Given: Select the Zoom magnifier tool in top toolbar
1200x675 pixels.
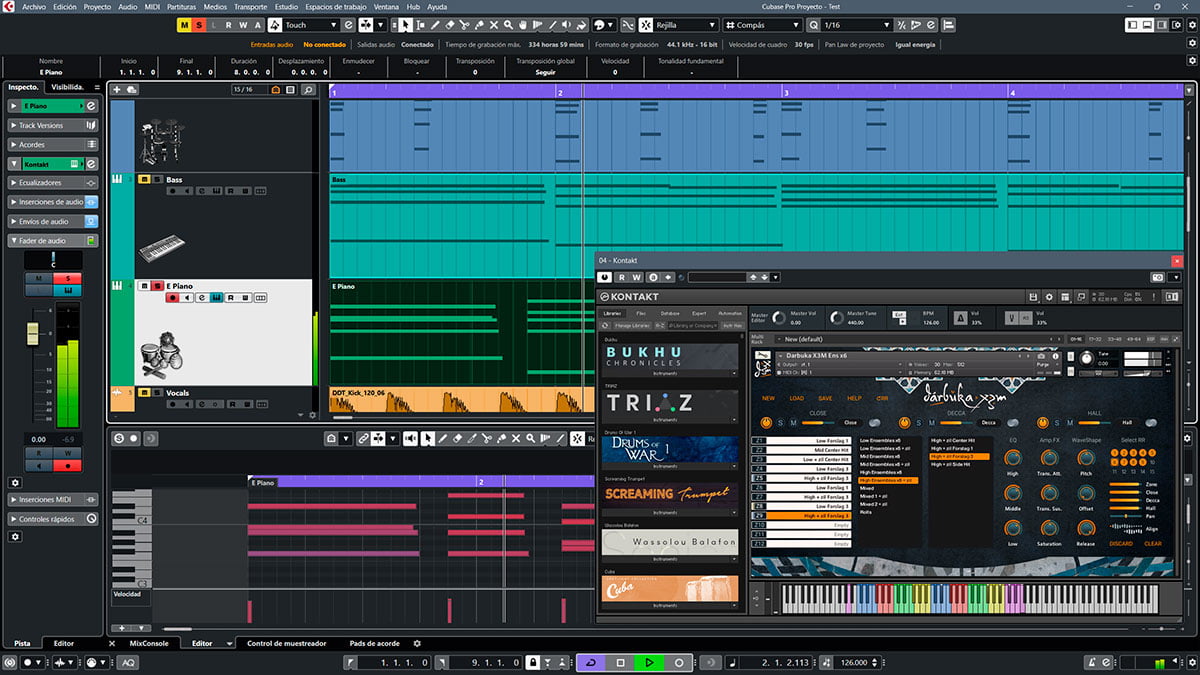Looking at the screenshot, I should point(508,25).
